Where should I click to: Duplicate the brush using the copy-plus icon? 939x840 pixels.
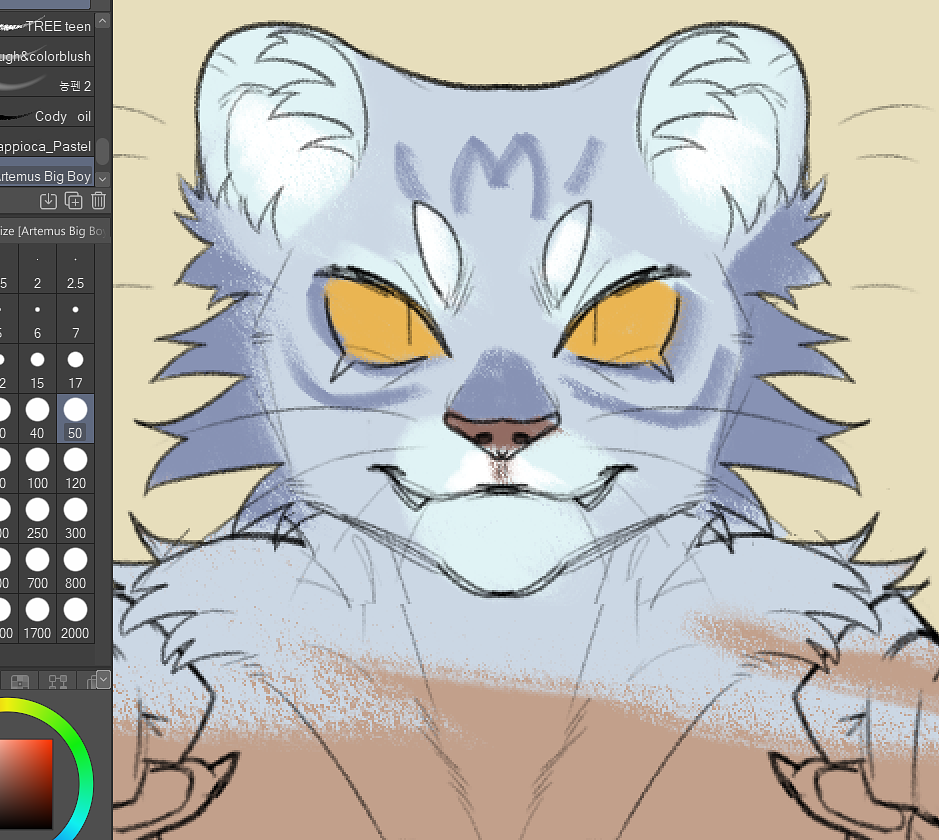pos(73,201)
